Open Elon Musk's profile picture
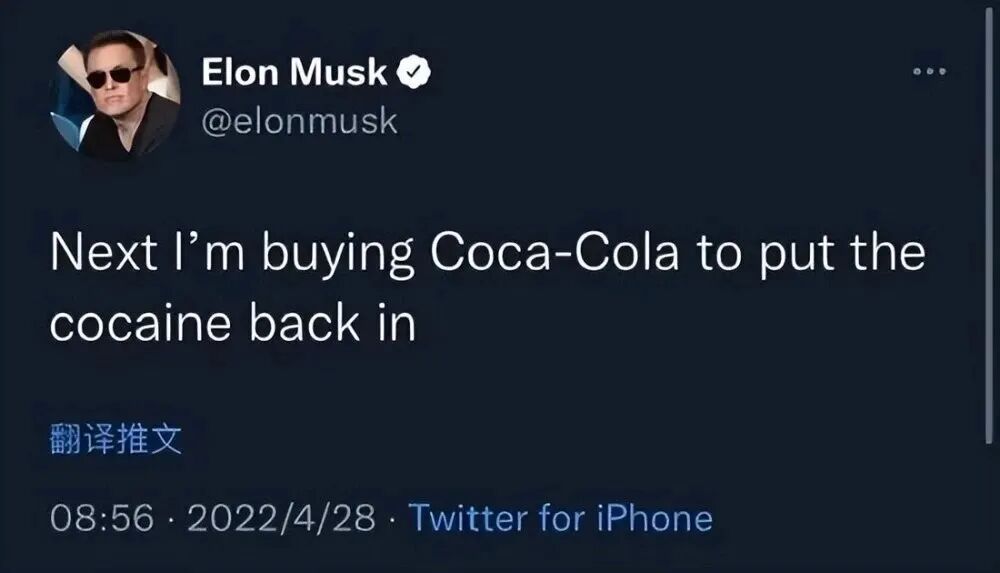The height and width of the screenshot is (573, 1000). point(116,96)
